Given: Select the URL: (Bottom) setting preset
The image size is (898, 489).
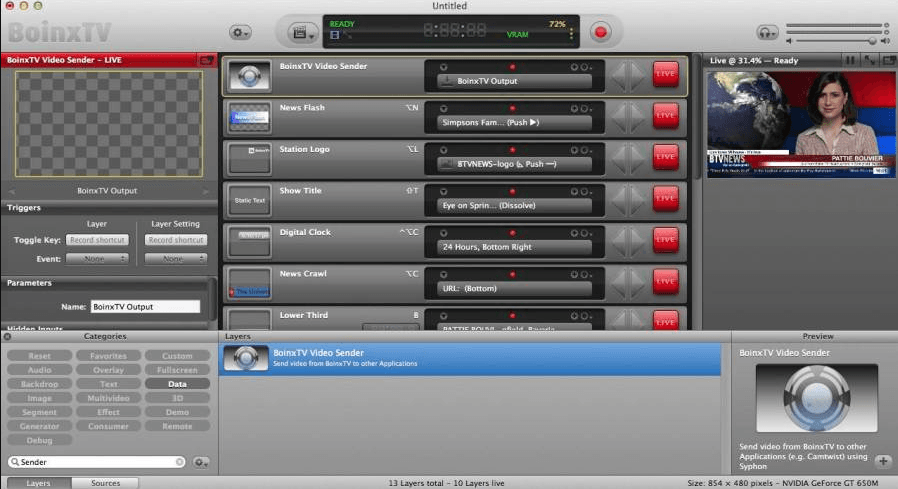Looking at the screenshot, I should pyautogui.click(x=514, y=289).
